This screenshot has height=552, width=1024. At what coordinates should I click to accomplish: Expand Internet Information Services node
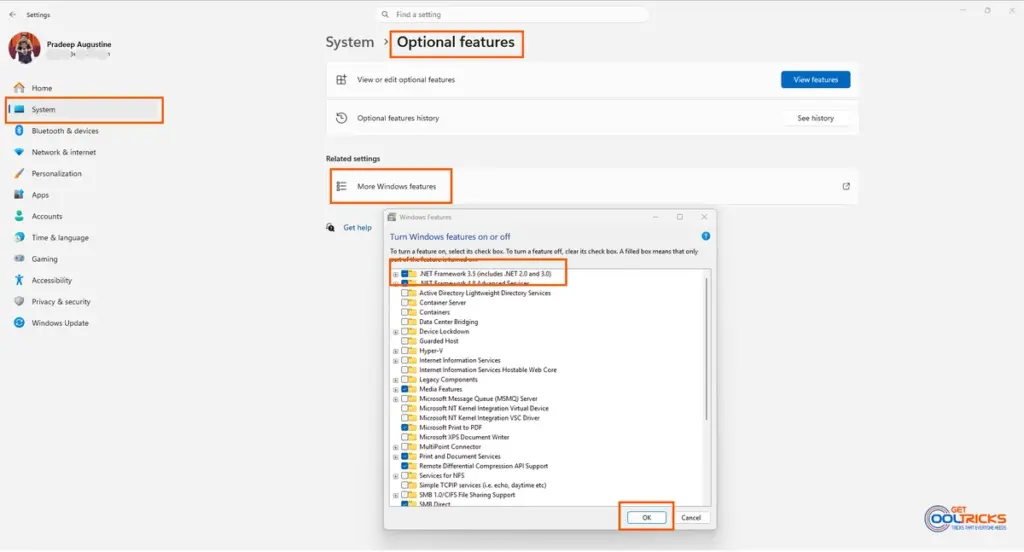click(396, 361)
